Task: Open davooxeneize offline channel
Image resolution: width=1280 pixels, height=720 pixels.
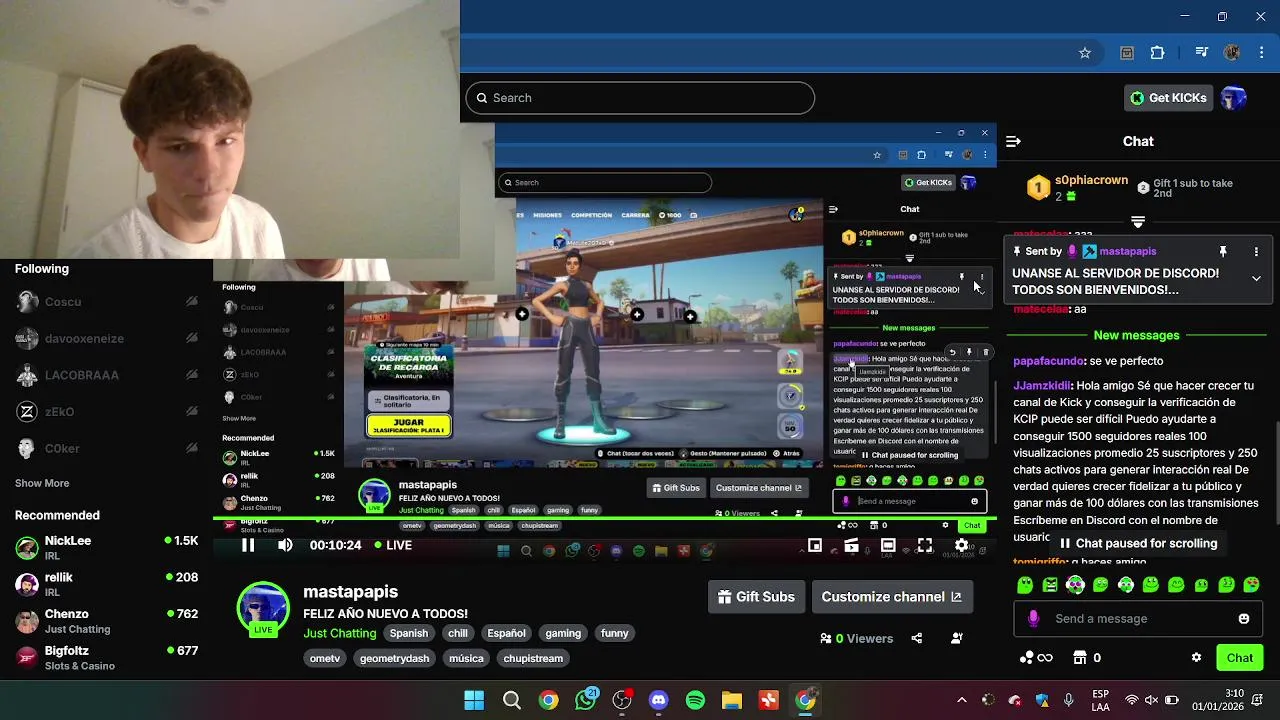Action: 106,338
